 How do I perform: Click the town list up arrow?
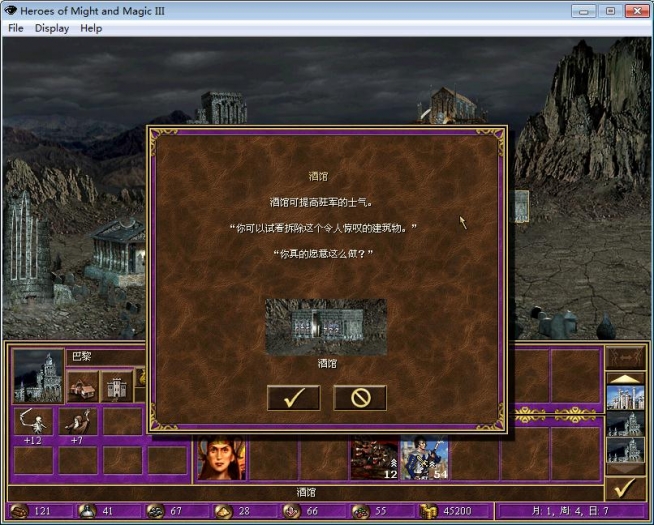[625, 378]
